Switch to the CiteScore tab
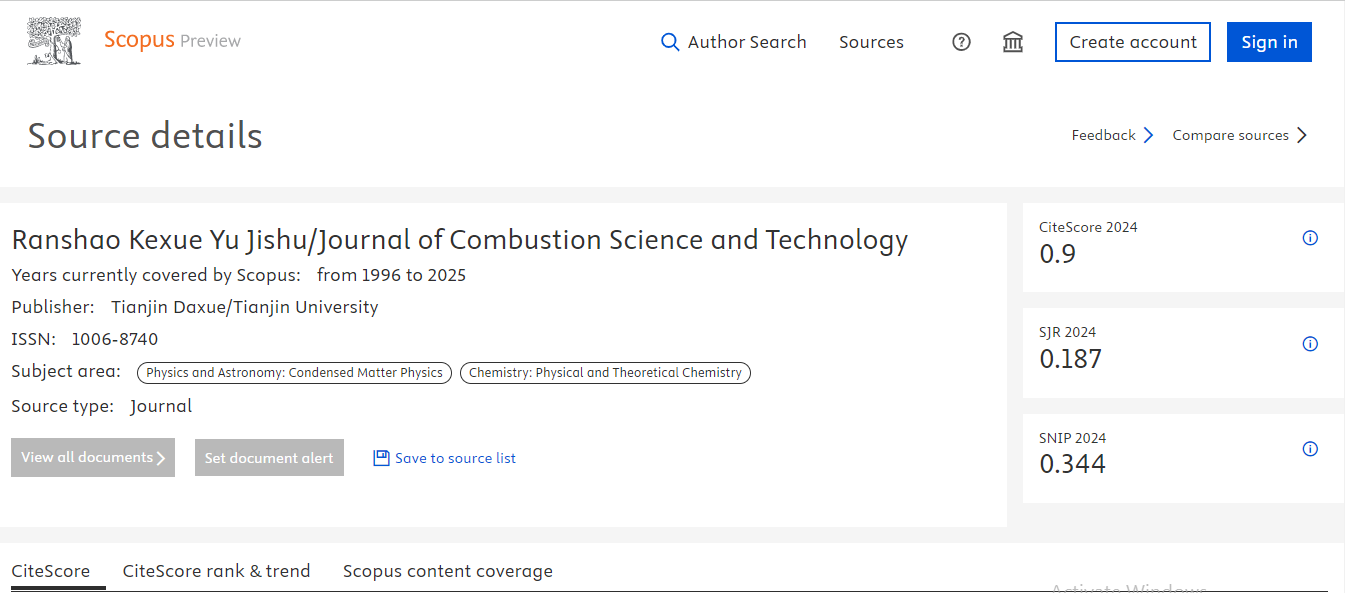 click(x=51, y=571)
